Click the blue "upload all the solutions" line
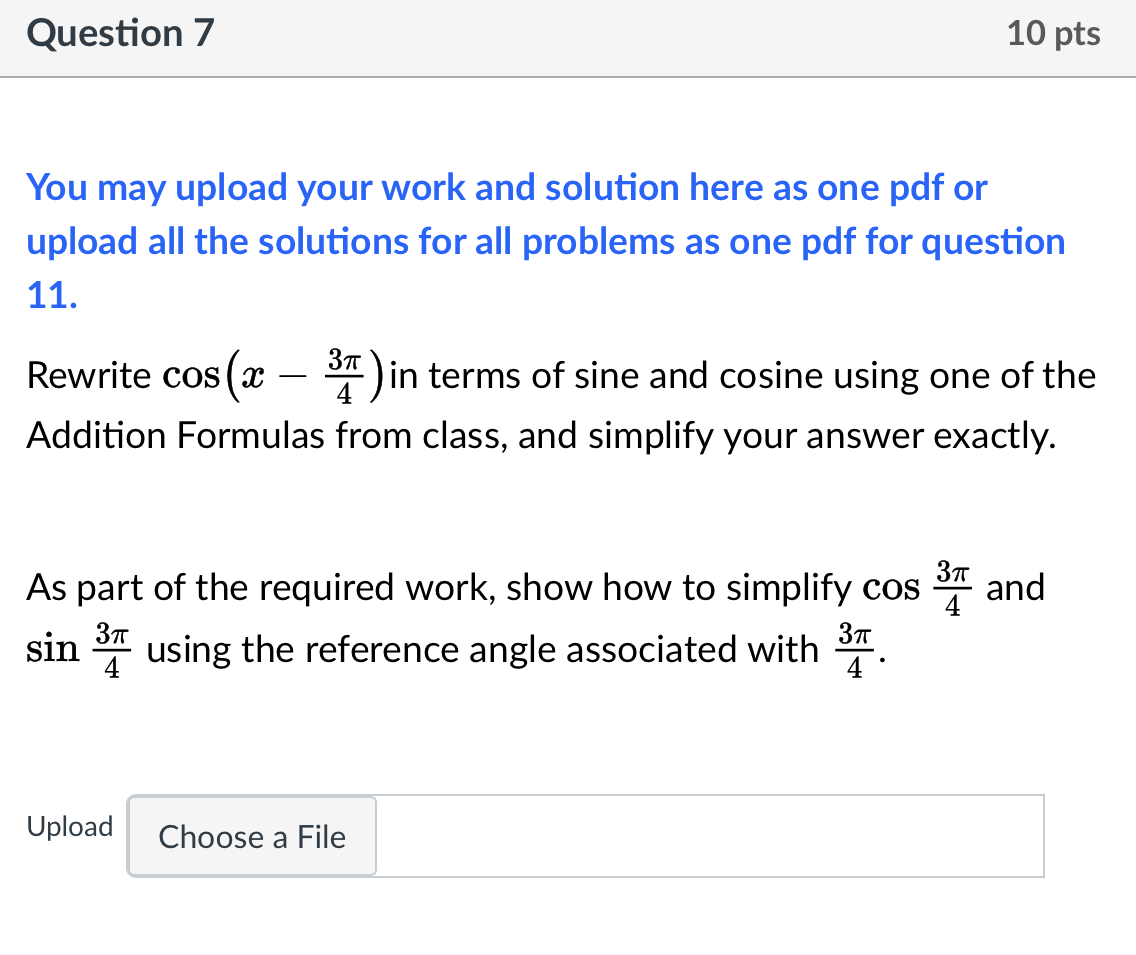 click(545, 242)
